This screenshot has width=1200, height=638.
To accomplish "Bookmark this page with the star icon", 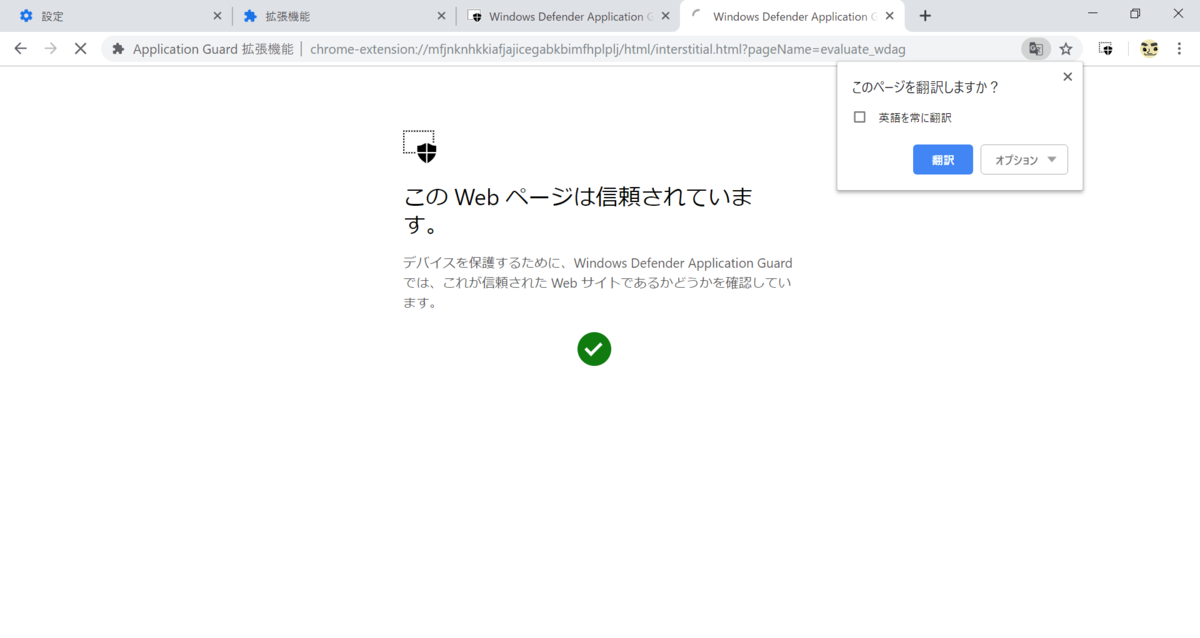I will pos(1066,48).
